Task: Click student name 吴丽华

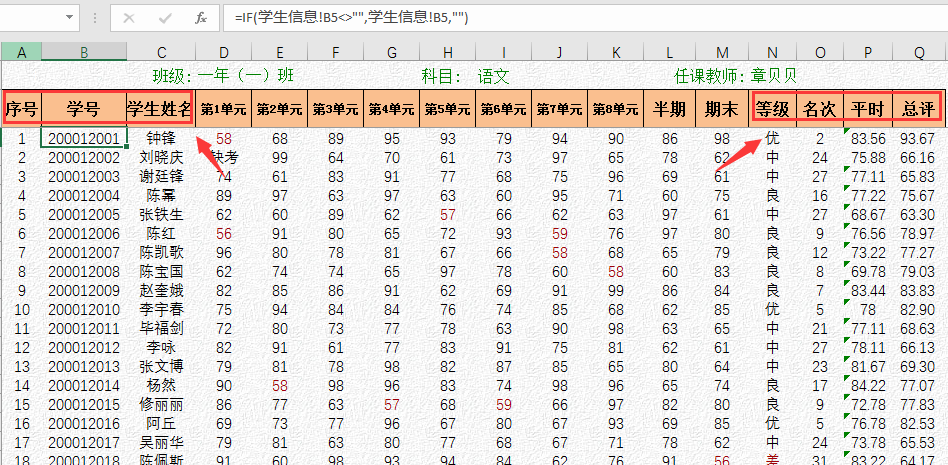Action: click(161, 441)
